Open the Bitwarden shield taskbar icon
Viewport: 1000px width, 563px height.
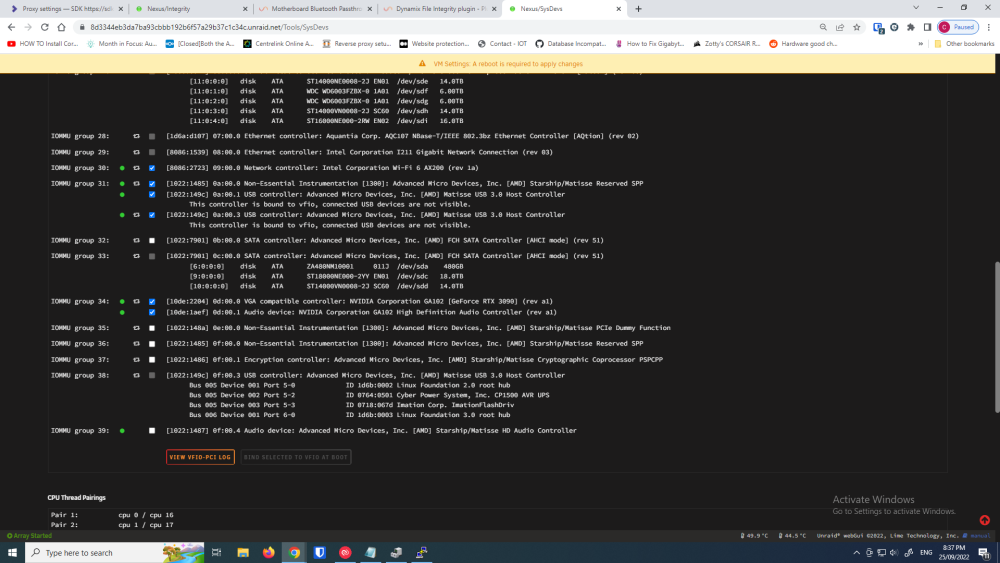320,552
